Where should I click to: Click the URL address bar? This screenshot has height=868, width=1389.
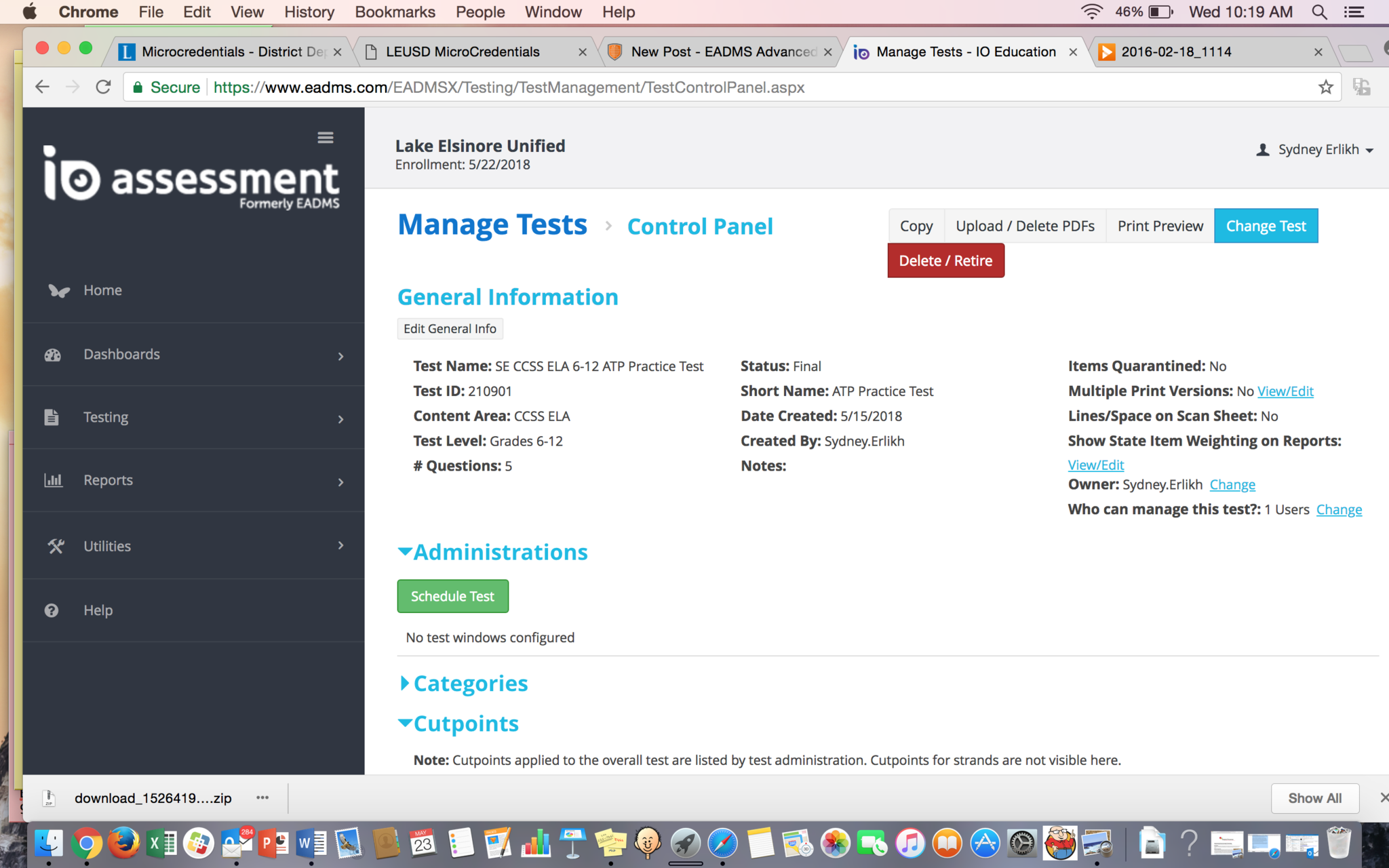(x=678, y=87)
